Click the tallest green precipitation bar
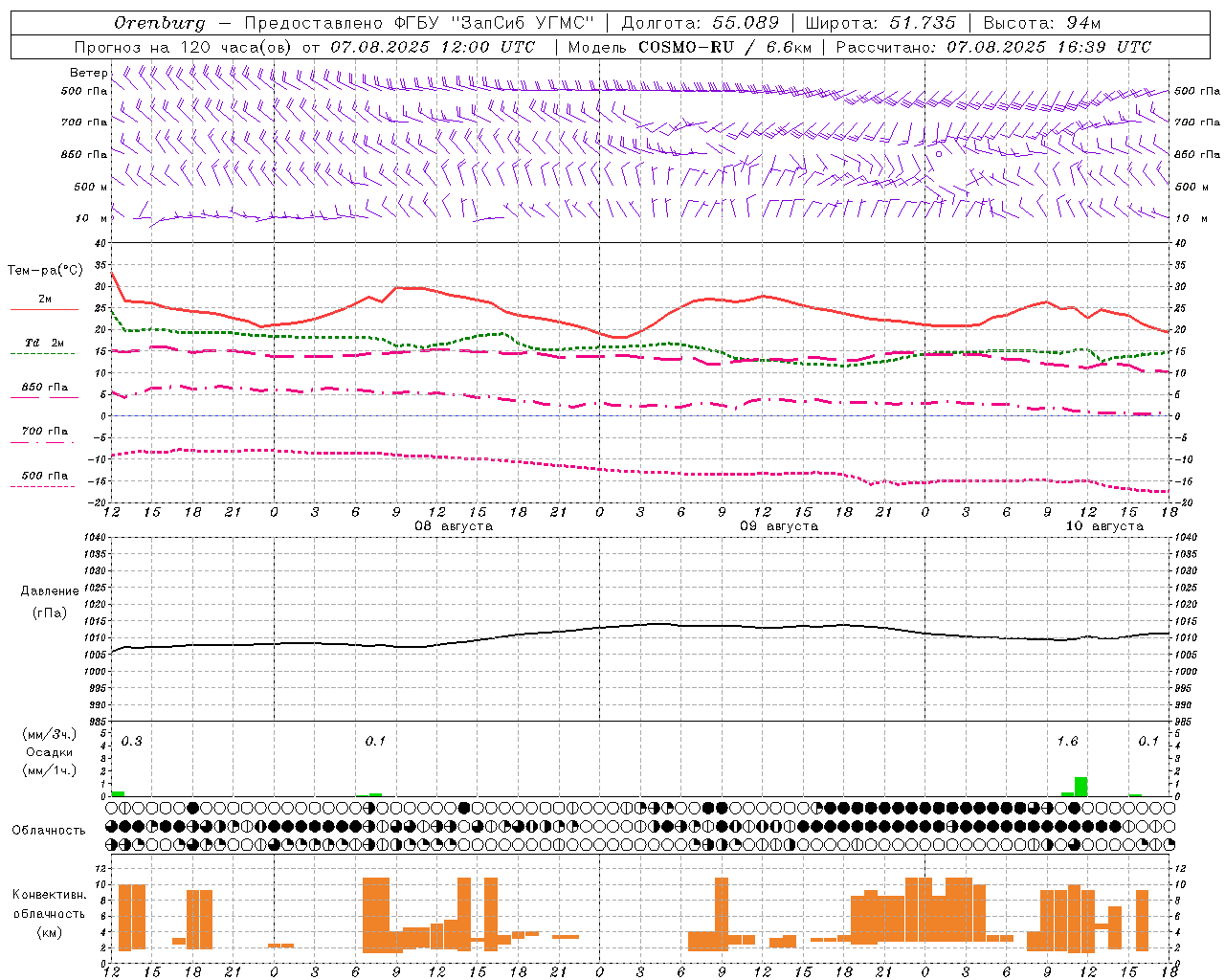Screen dimensions: 1225x980 1080,787
